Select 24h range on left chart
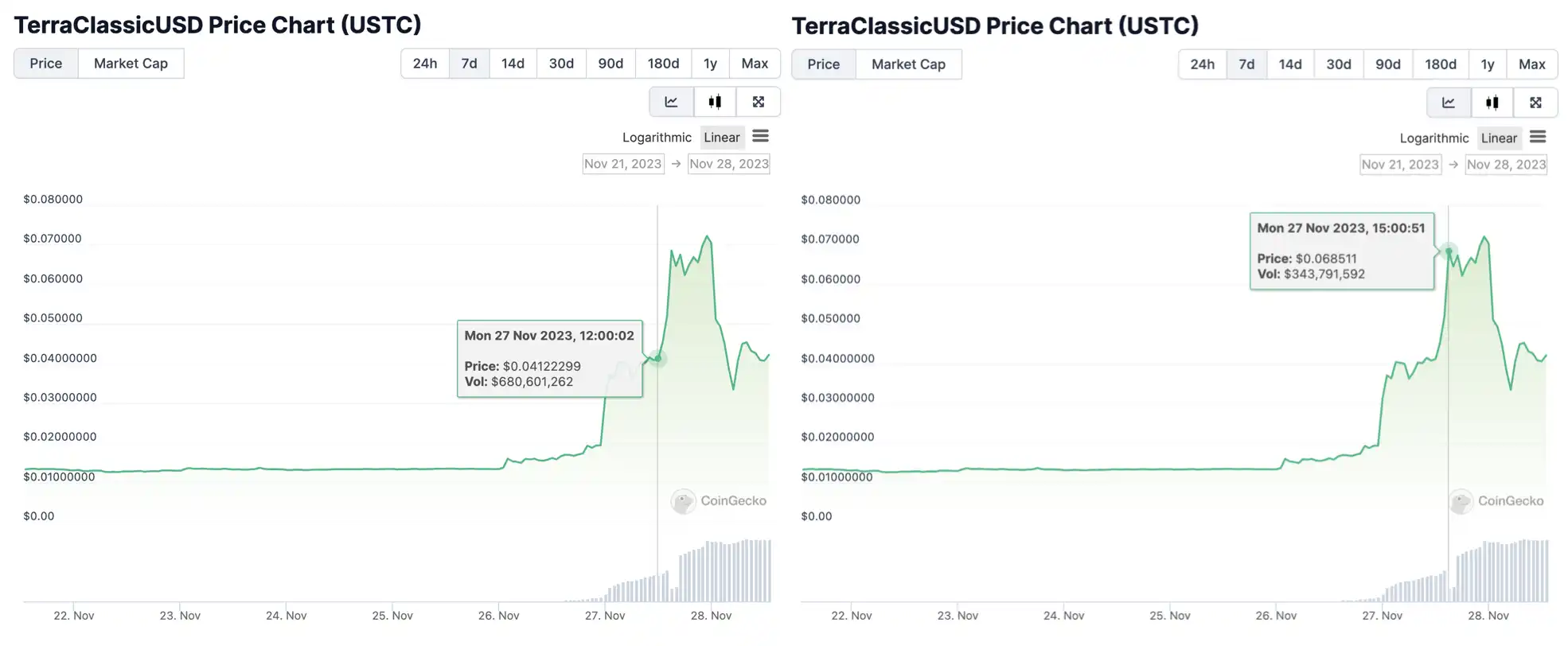The height and width of the screenshot is (646, 1568). click(x=425, y=64)
